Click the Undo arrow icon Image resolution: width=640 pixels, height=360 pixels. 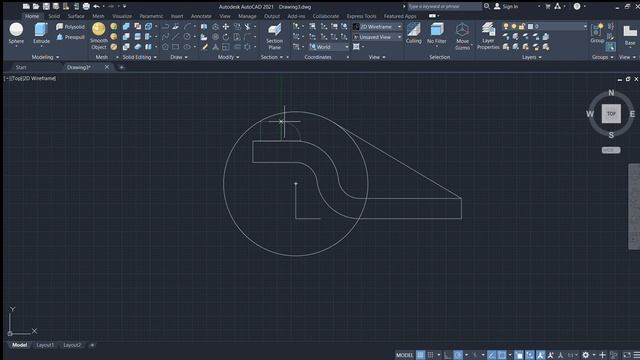(x=96, y=6)
